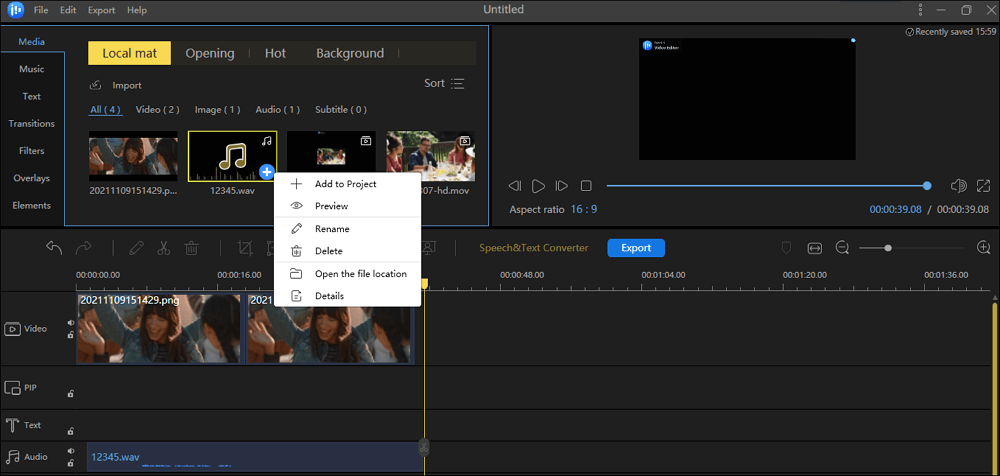Image resolution: width=1000 pixels, height=476 pixels.
Task: Select Open the file location option
Action: [x=360, y=274]
